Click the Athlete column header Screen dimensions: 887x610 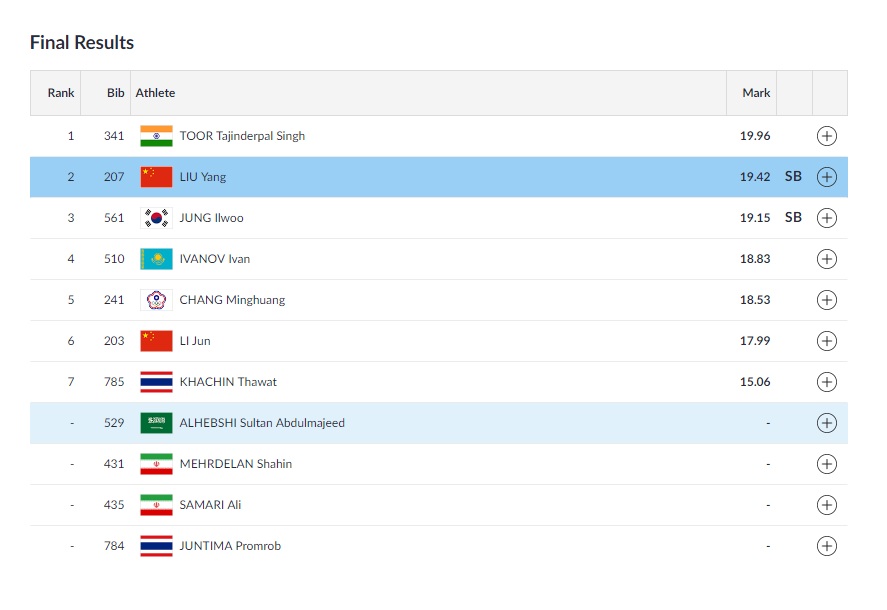point(155,93)
